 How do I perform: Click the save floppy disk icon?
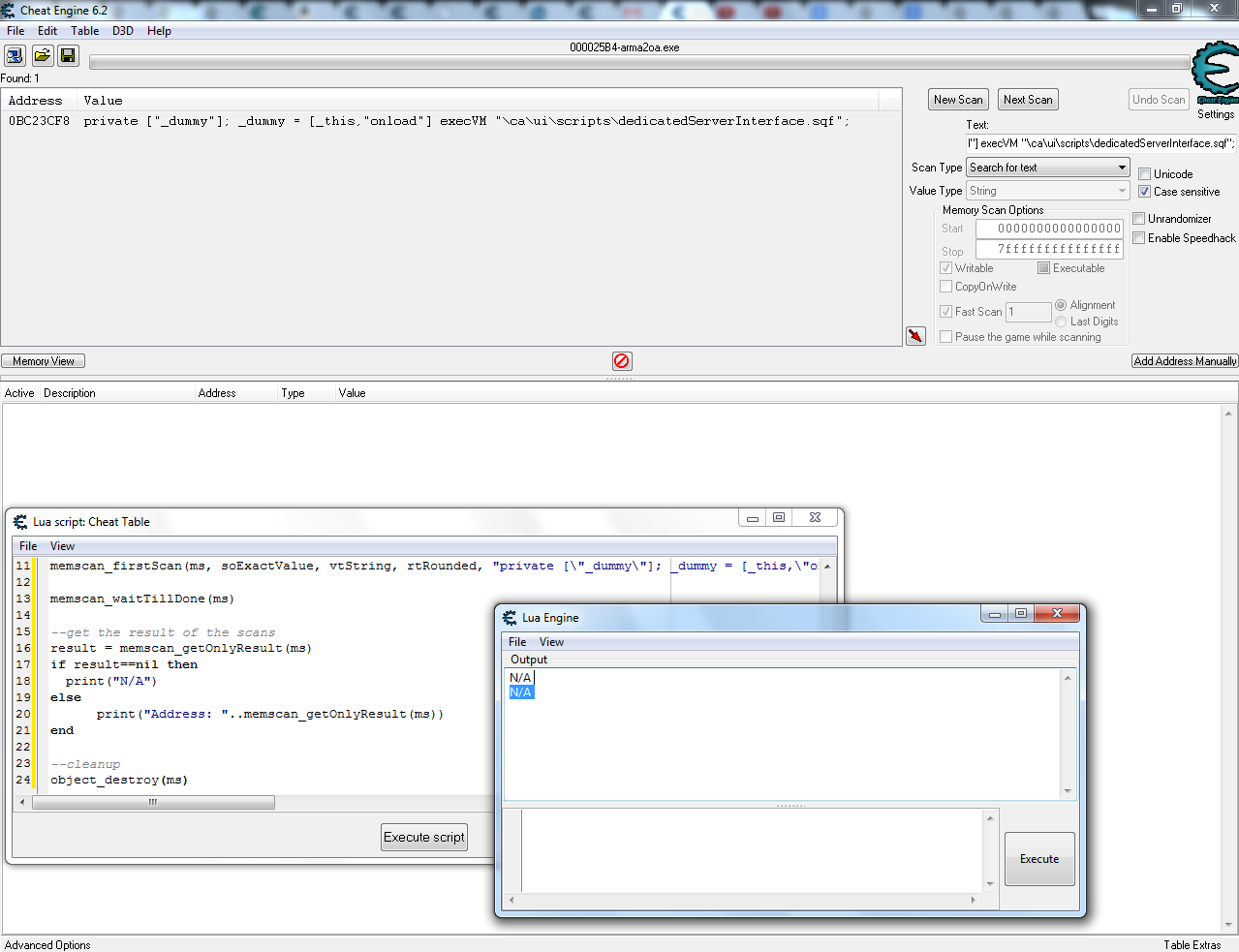68,55
